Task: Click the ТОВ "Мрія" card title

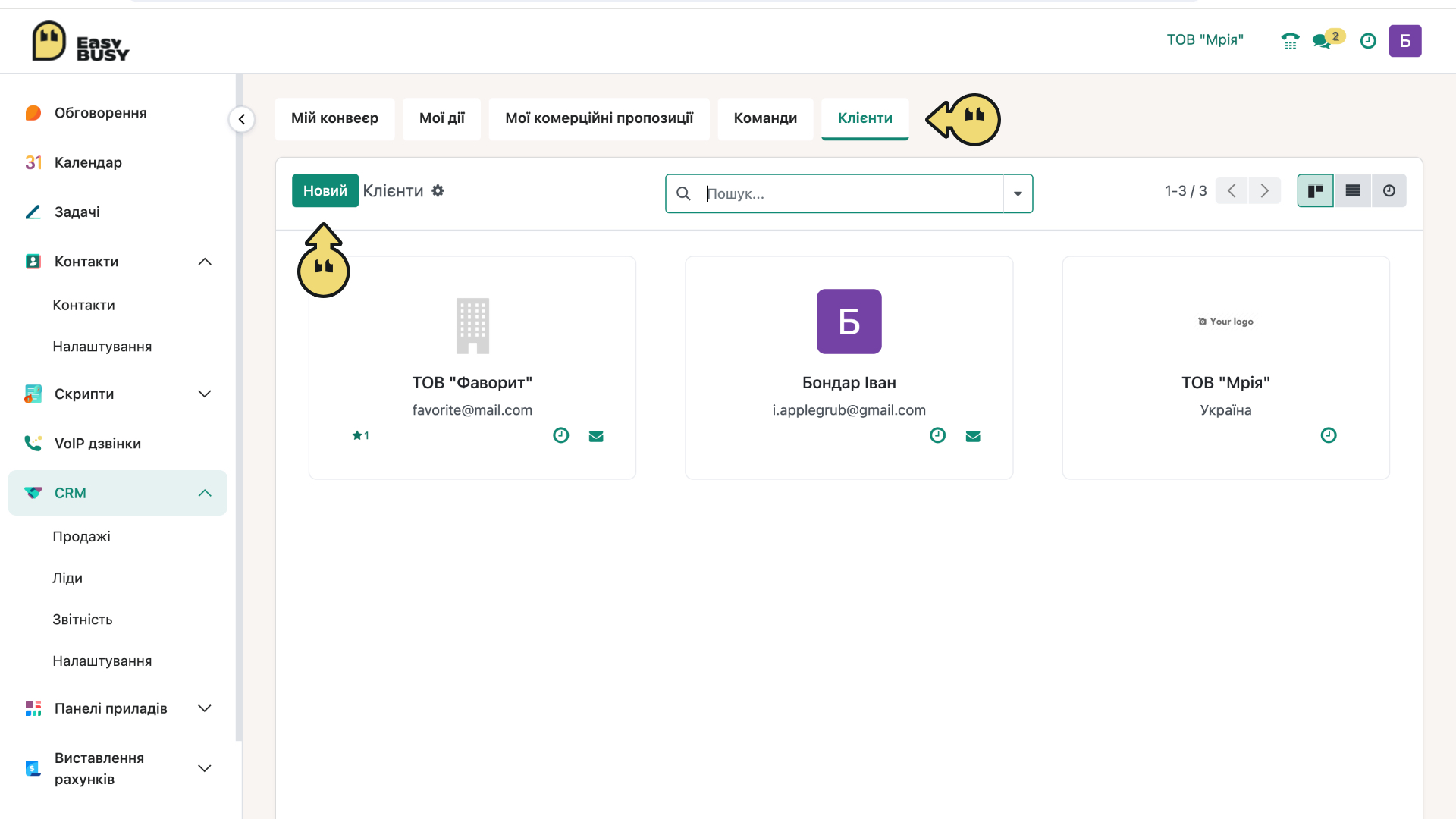Action: [x=1225, y=383]
